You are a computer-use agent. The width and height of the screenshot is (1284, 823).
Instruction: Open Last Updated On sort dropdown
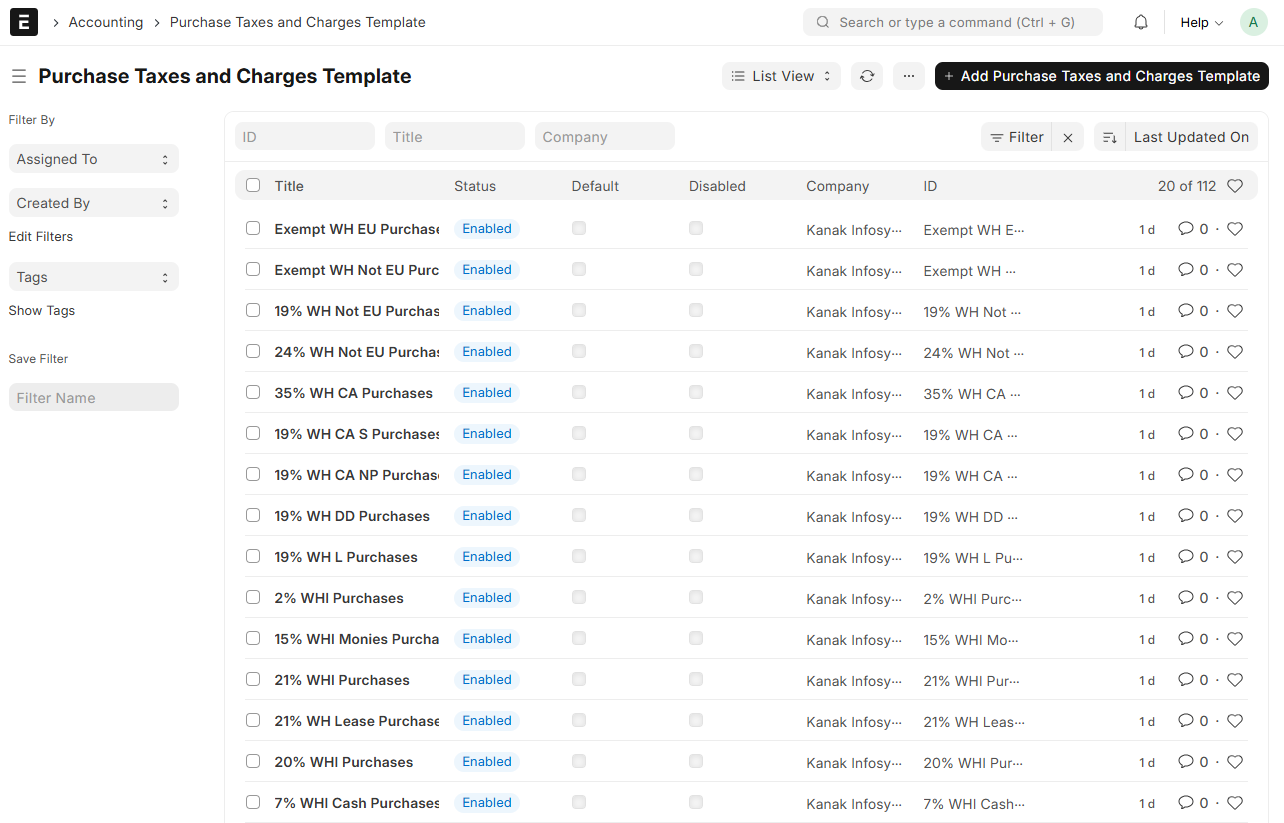pyautogui.click(x=1191, y=137)
